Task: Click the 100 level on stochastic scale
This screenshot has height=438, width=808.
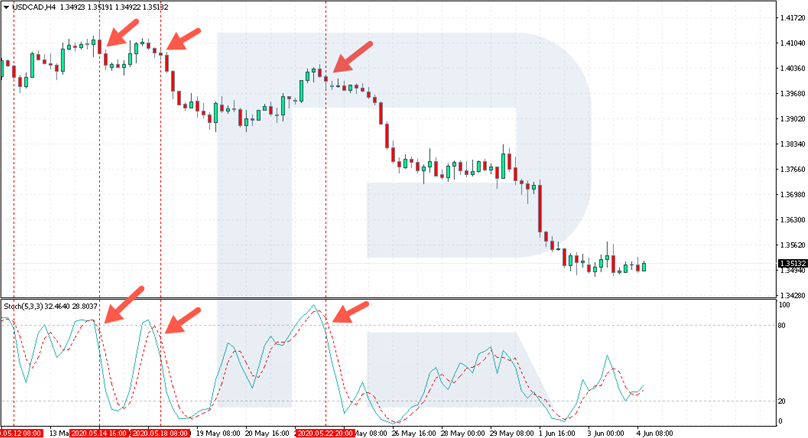Action: [x=784, y=306]
